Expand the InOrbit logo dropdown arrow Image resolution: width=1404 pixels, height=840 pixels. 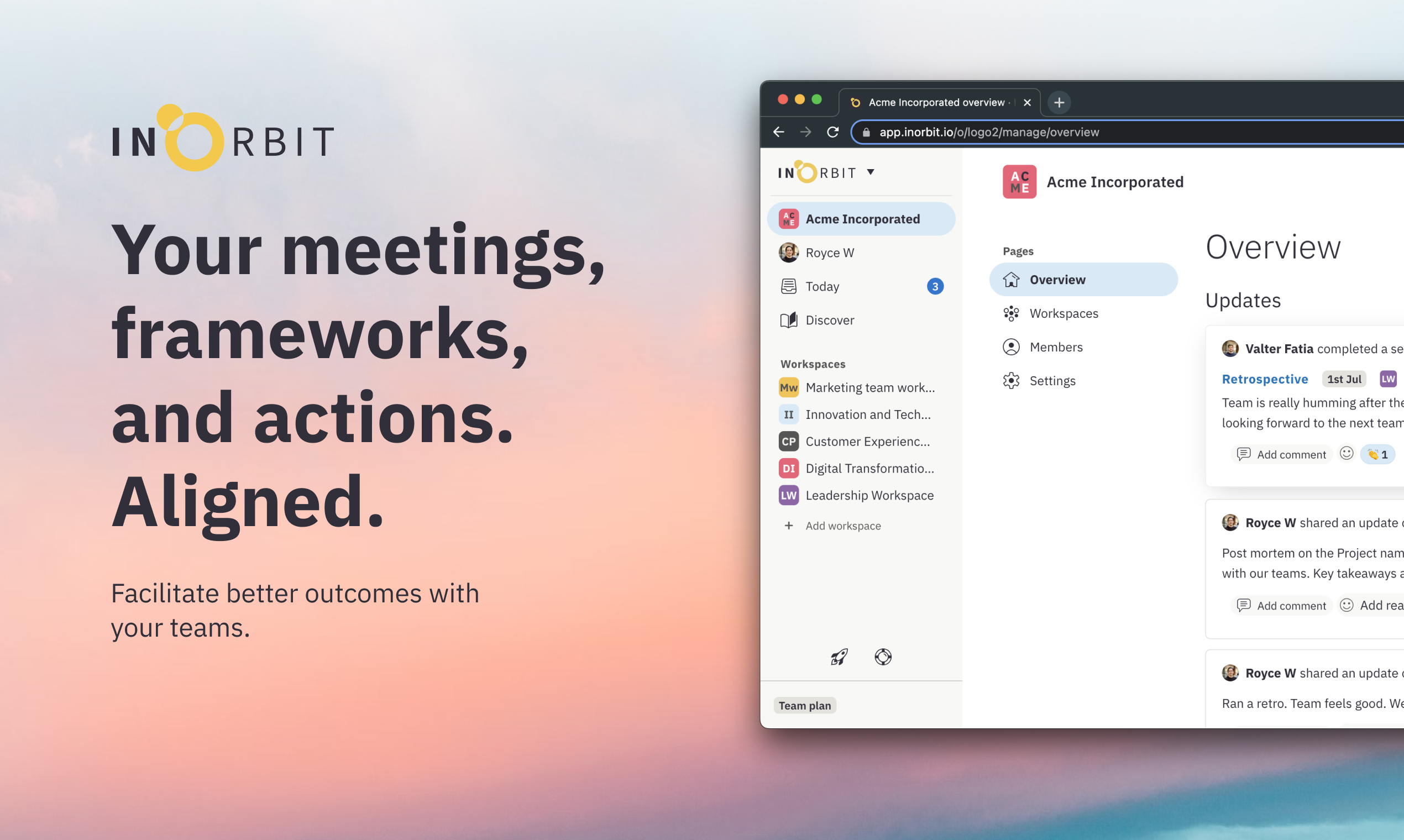coord(871,172)
